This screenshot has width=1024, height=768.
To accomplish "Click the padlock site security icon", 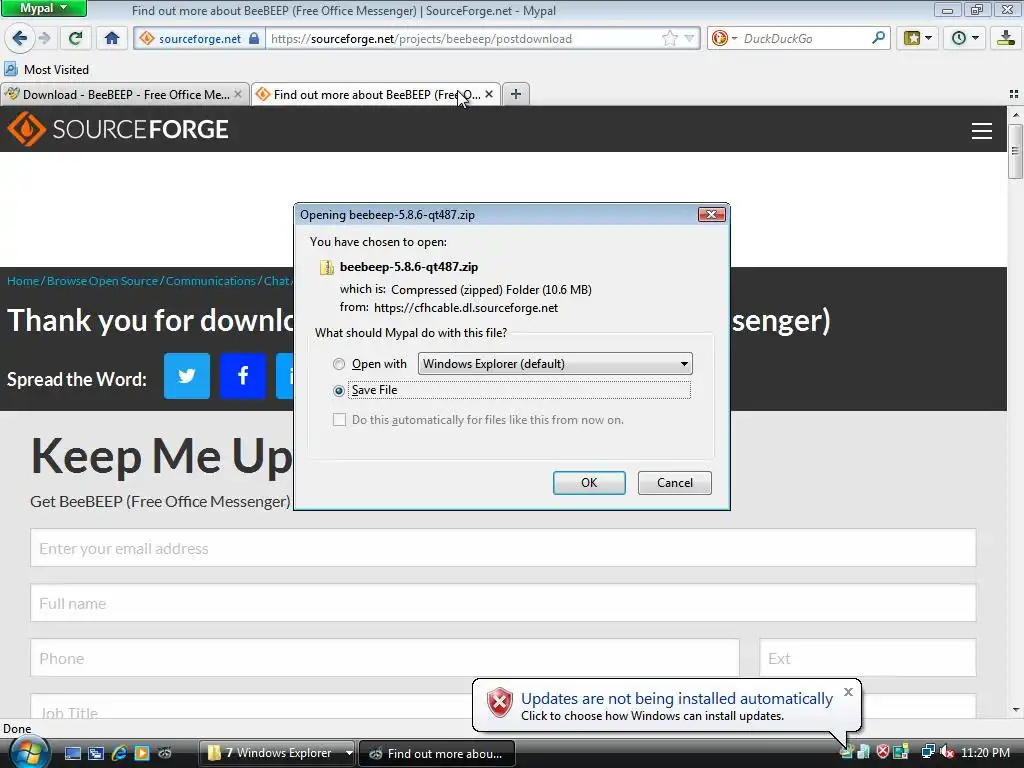I will click(254, 39).
